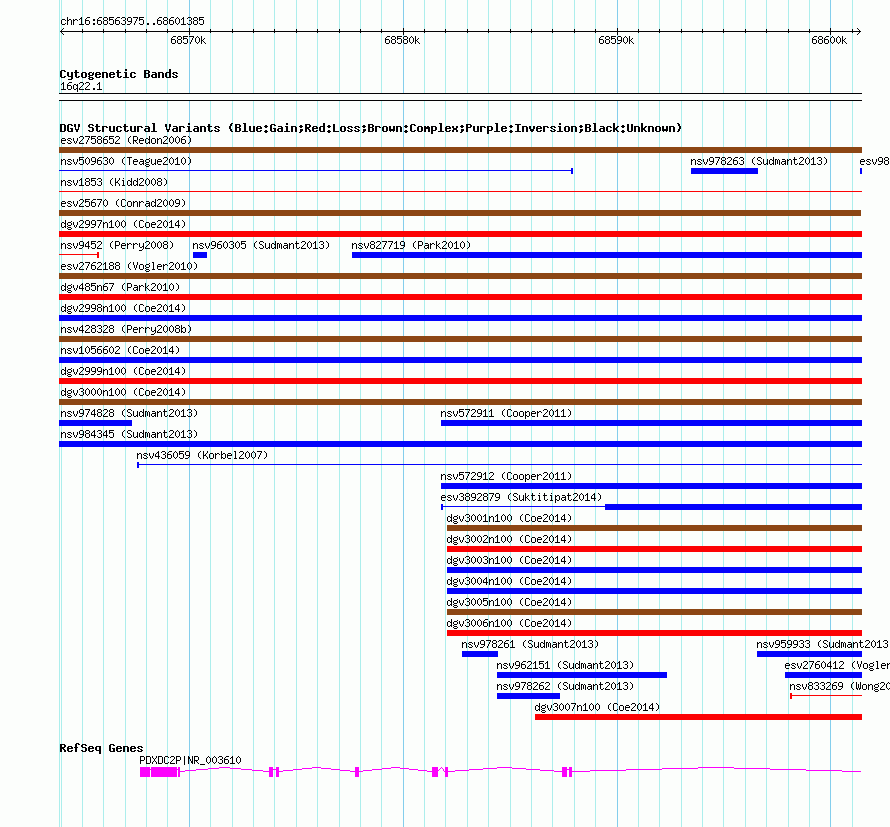Click the chr16:68563975..68601385 coordinate label

(132, 21)
